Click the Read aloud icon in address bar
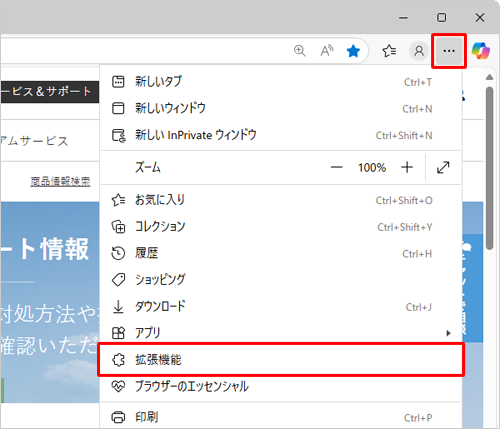The width and height of the screenshot is (500, 429). pos(327,51)
